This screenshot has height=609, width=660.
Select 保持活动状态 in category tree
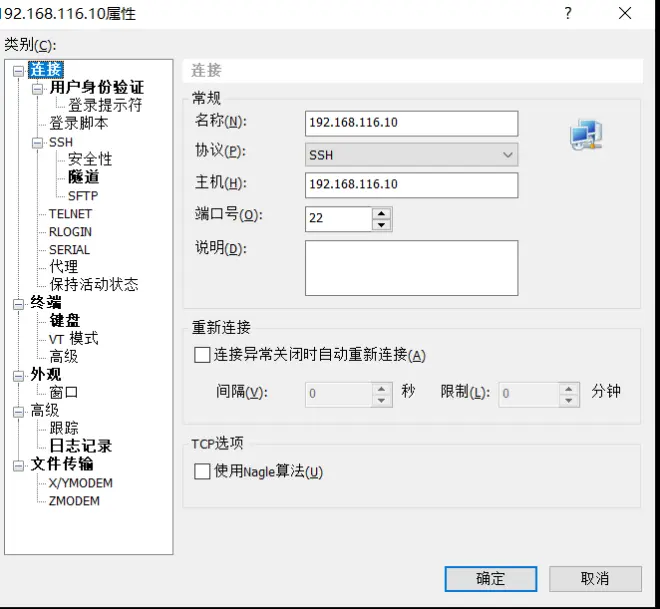[94, 285]
